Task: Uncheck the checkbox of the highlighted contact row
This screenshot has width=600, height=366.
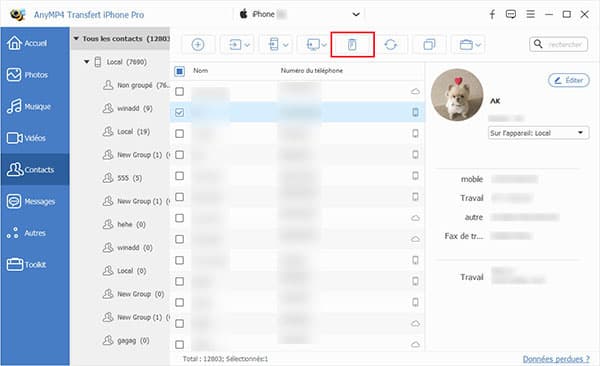Action: [x=179, y=113]
